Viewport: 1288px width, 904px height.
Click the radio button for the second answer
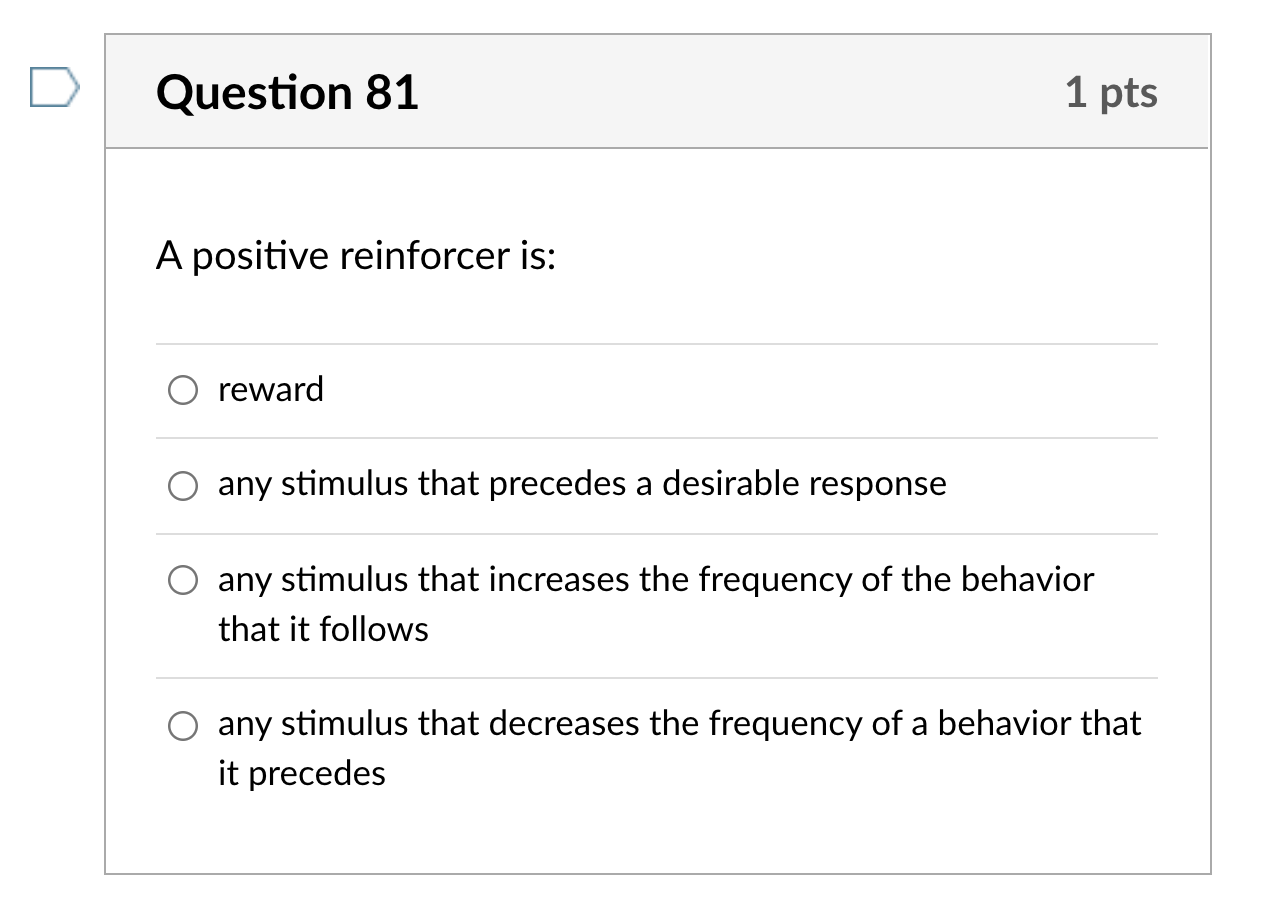point(182,486)
